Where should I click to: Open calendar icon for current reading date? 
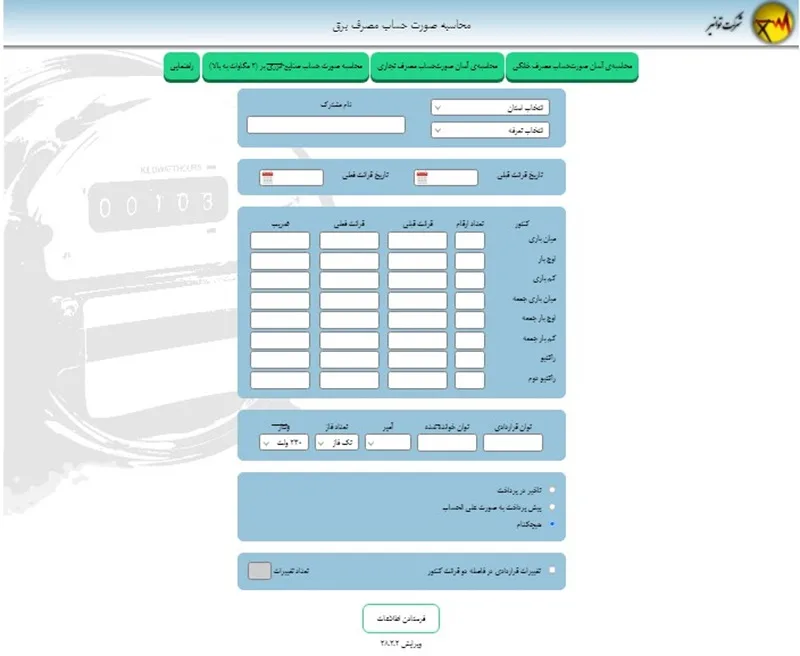click(x=267, y=178)
